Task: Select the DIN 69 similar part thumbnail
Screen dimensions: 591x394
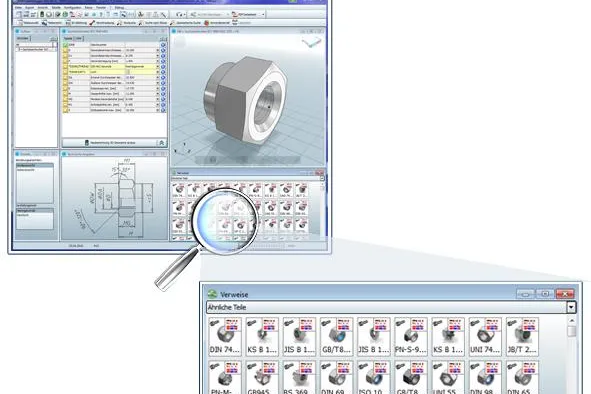Action: [337, 377]
